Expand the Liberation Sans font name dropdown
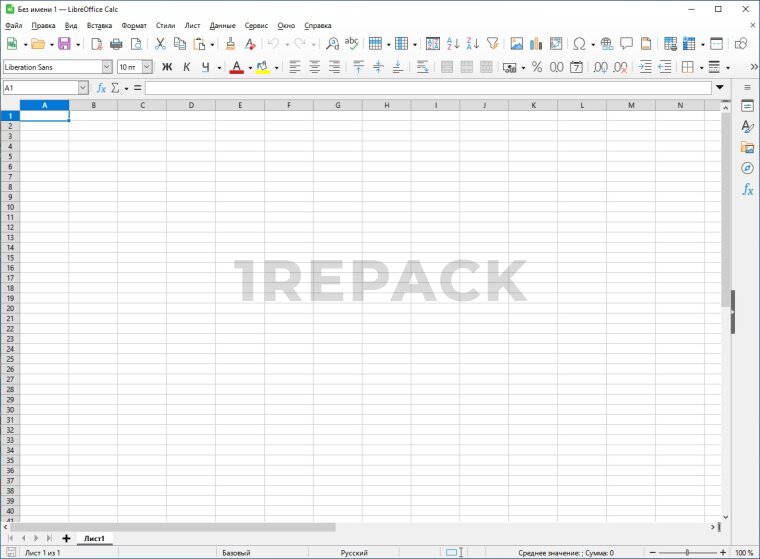Screen dimensions: 760x559 tap(107, 67)
